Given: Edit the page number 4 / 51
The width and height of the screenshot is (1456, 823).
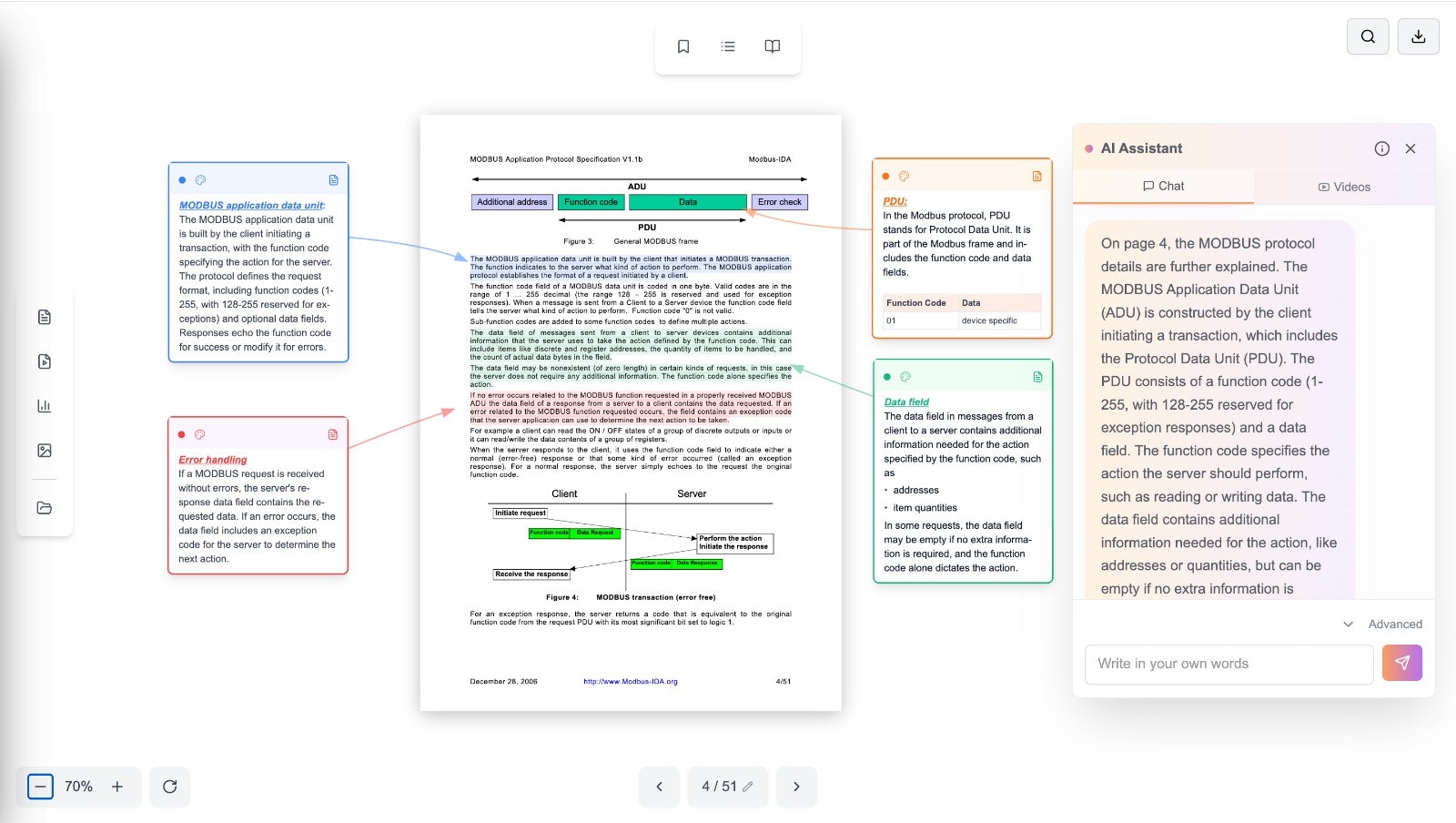Looking at the screenshot, I should click(x=727, y=787).
